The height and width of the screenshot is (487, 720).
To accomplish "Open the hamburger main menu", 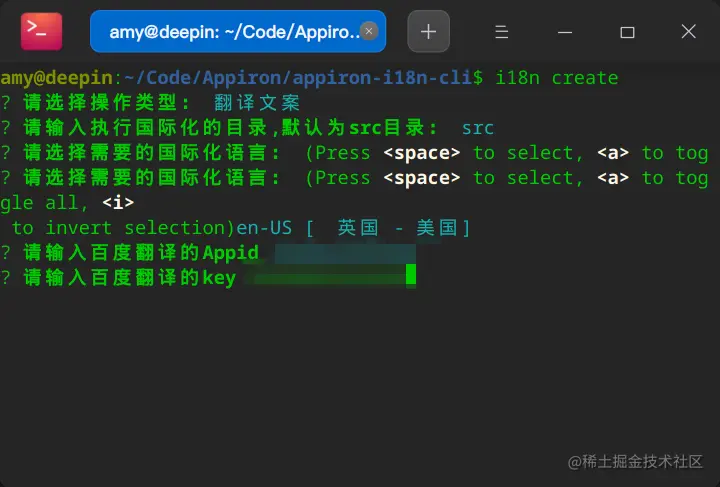I will click(501, 32).
